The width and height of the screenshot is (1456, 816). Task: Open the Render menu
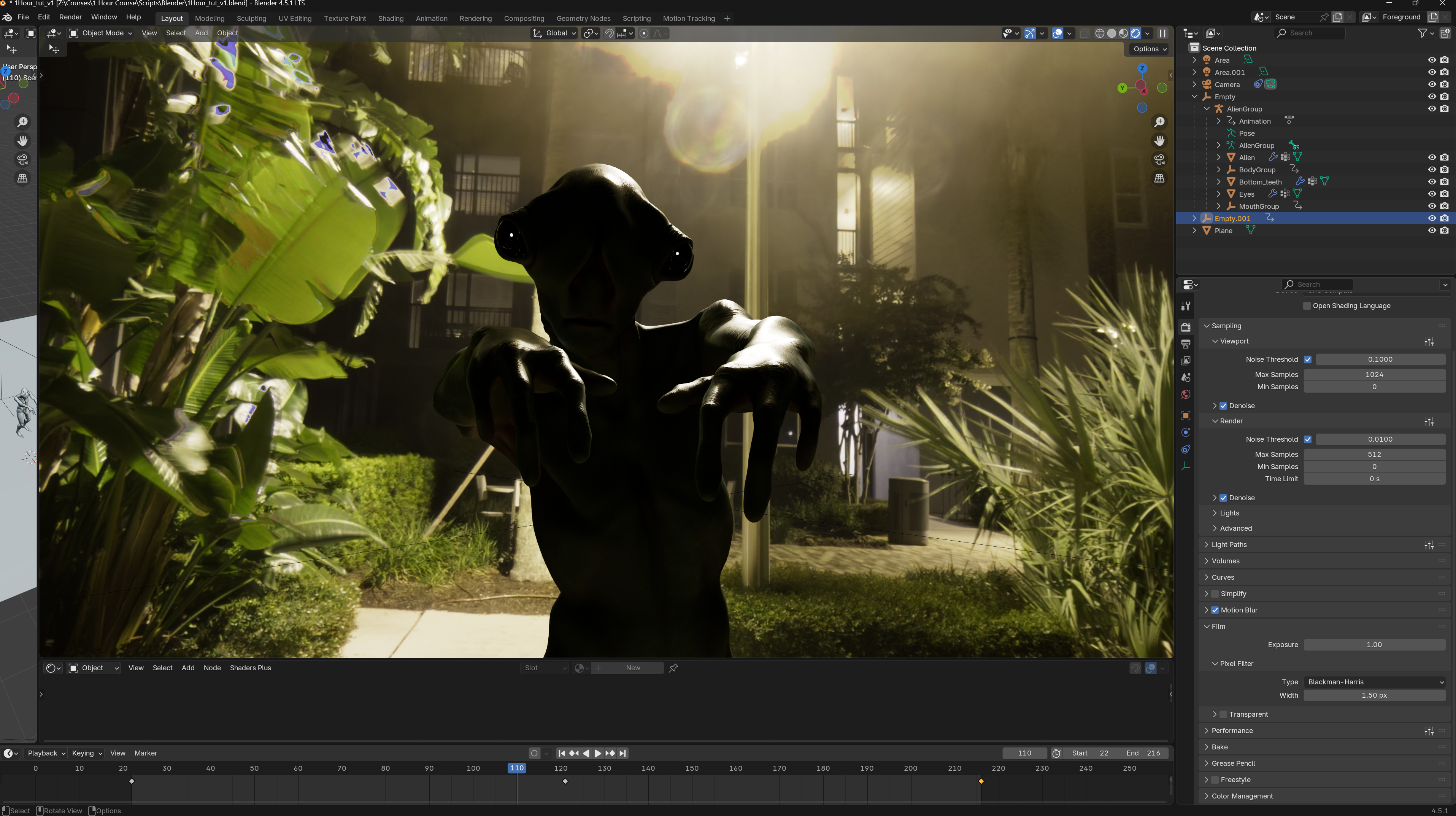70,17
